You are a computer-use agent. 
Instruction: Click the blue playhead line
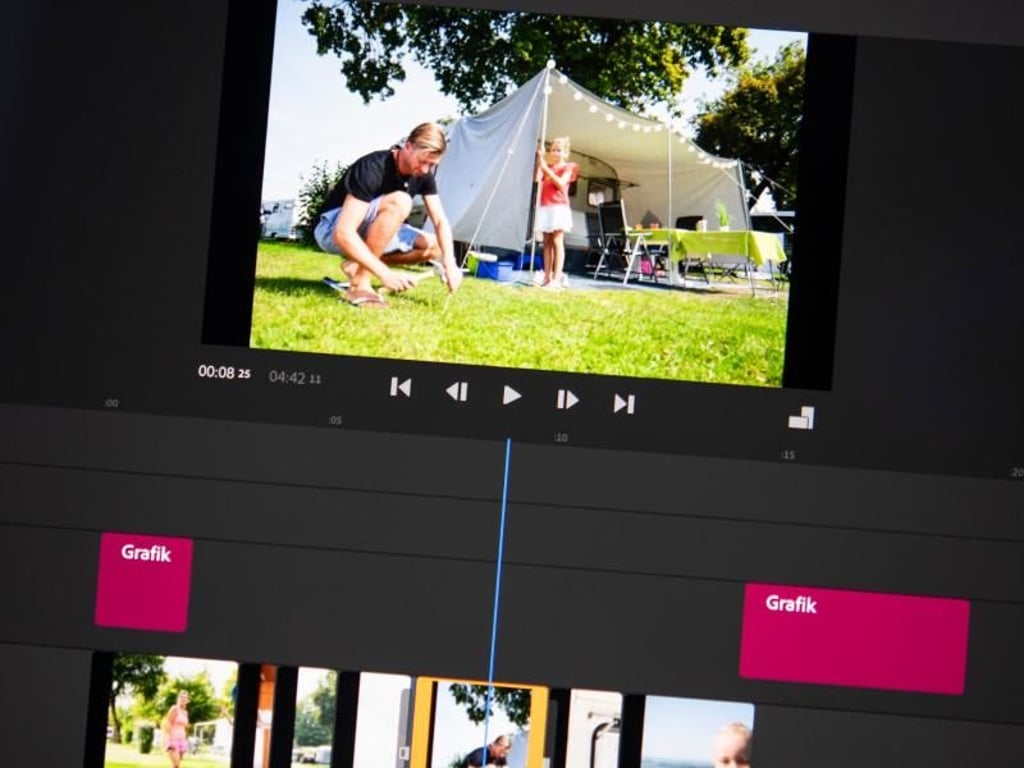click(x=499, y=560)
